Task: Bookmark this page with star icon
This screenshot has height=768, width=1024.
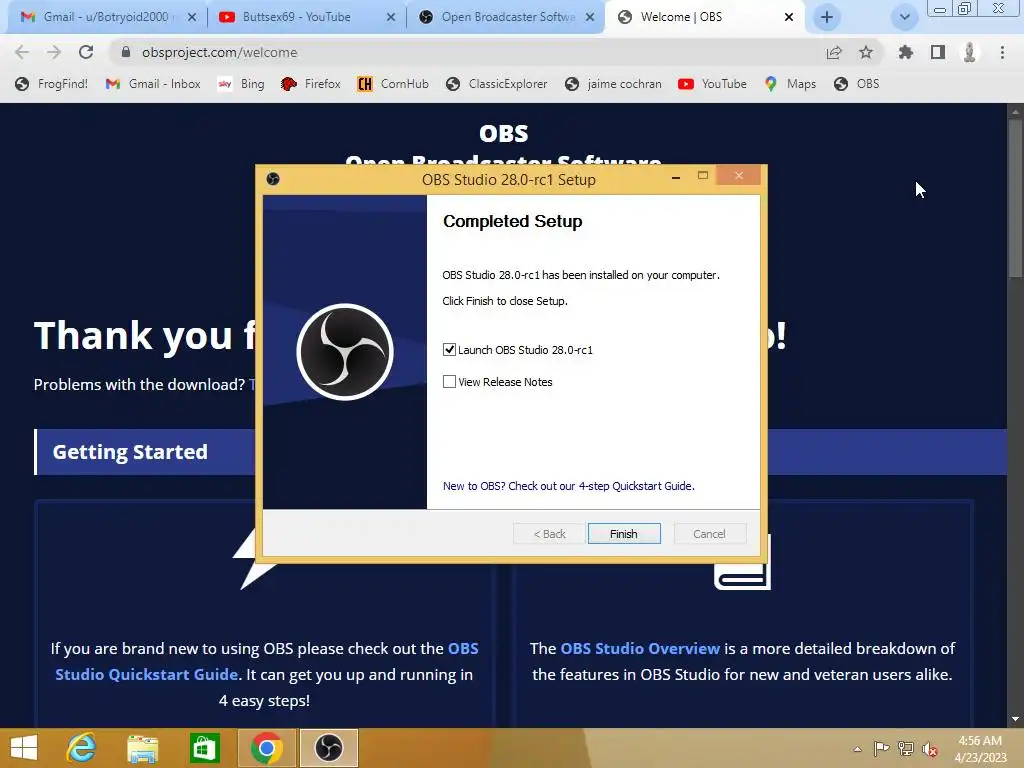Action: [x=866, y=52]
